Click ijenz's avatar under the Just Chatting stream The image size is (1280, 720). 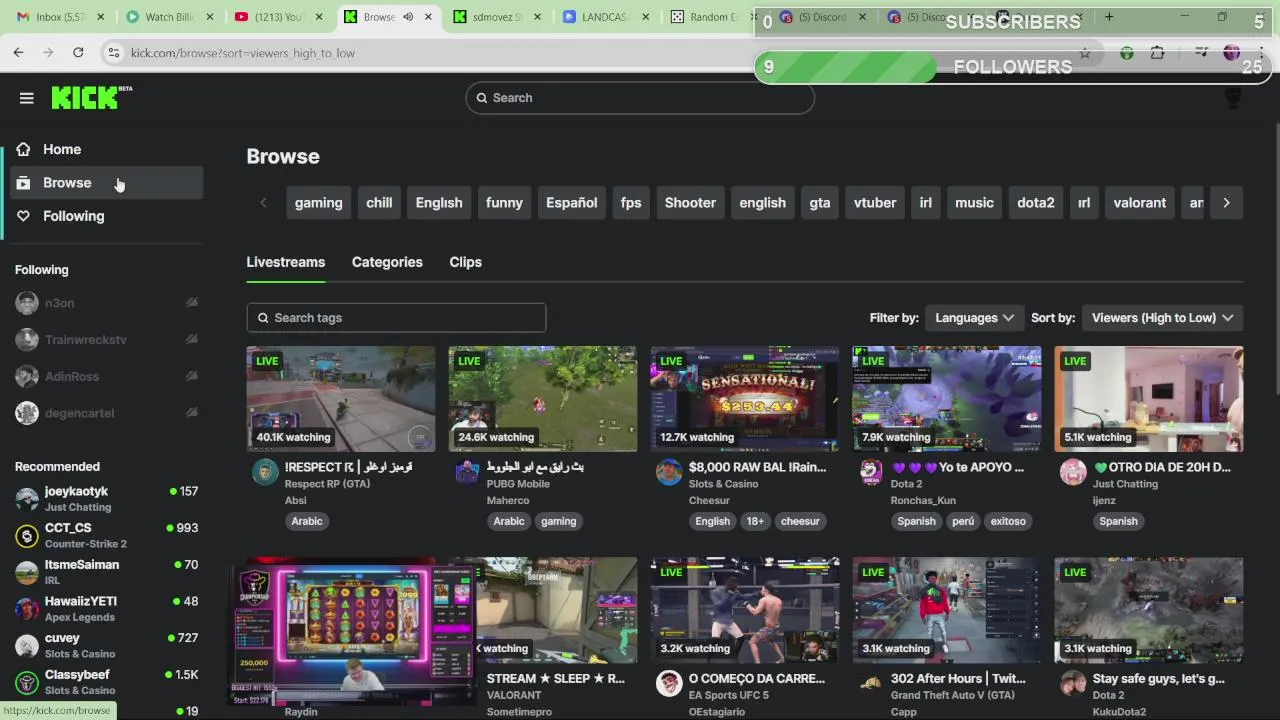[1073, 472]
